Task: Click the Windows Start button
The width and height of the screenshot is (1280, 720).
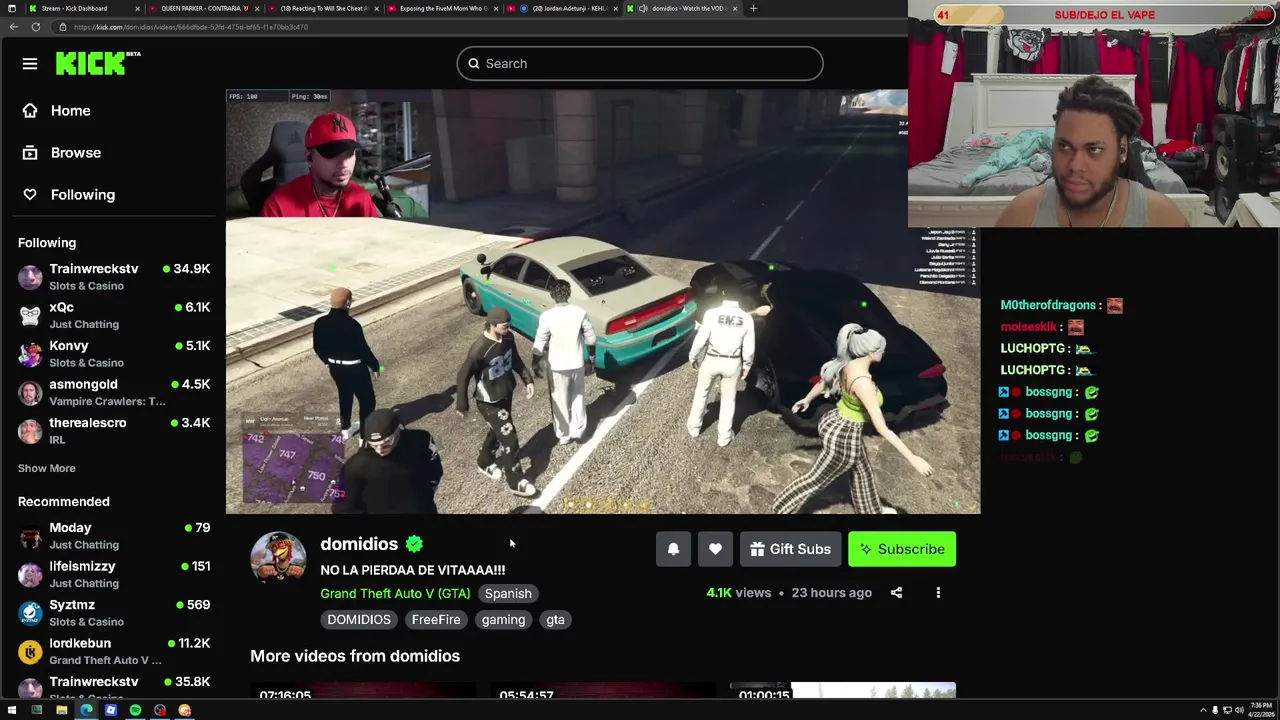Action: 11,710
